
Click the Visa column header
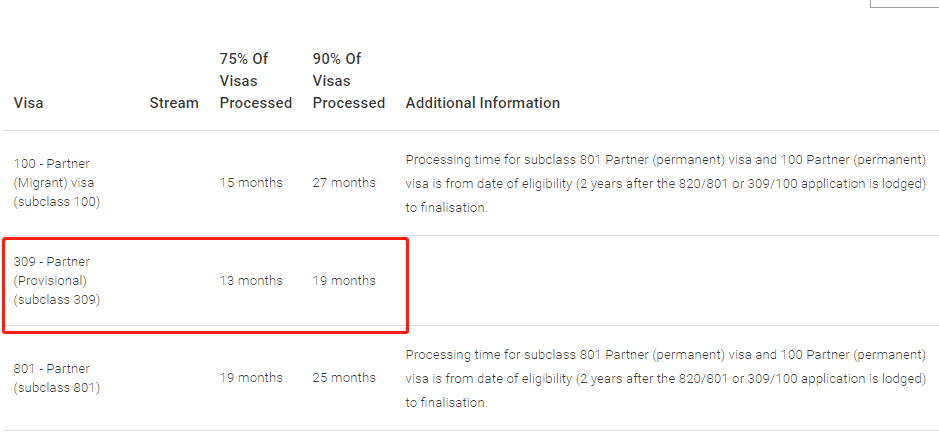(x=29, y=103)
